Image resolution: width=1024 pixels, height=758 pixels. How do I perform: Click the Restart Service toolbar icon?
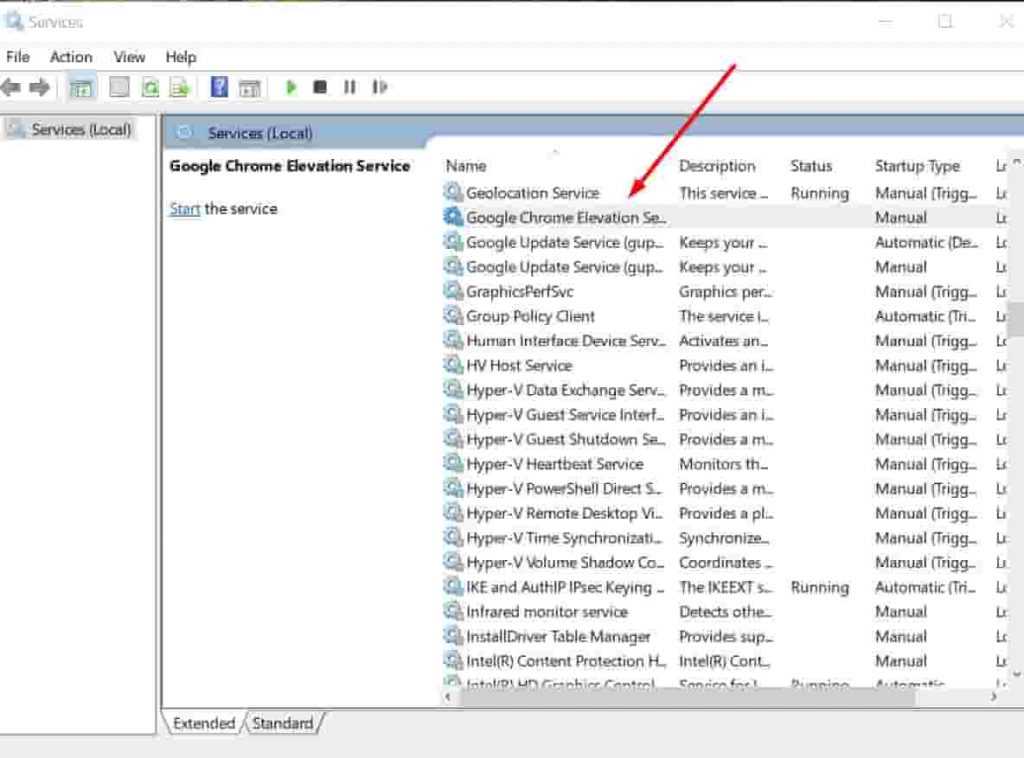point(379,87)
